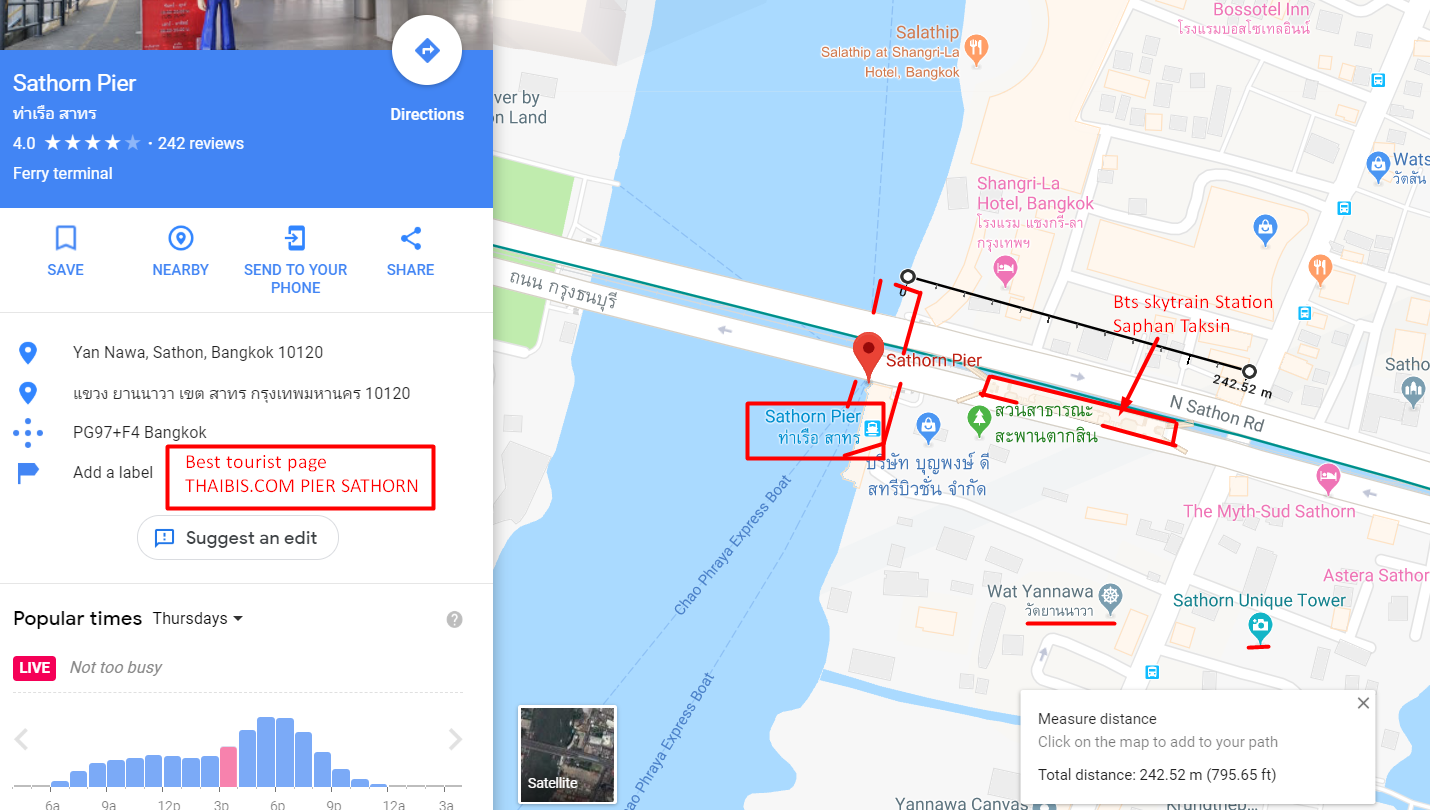Click the Wat Yannawa temple marker

1110,599
